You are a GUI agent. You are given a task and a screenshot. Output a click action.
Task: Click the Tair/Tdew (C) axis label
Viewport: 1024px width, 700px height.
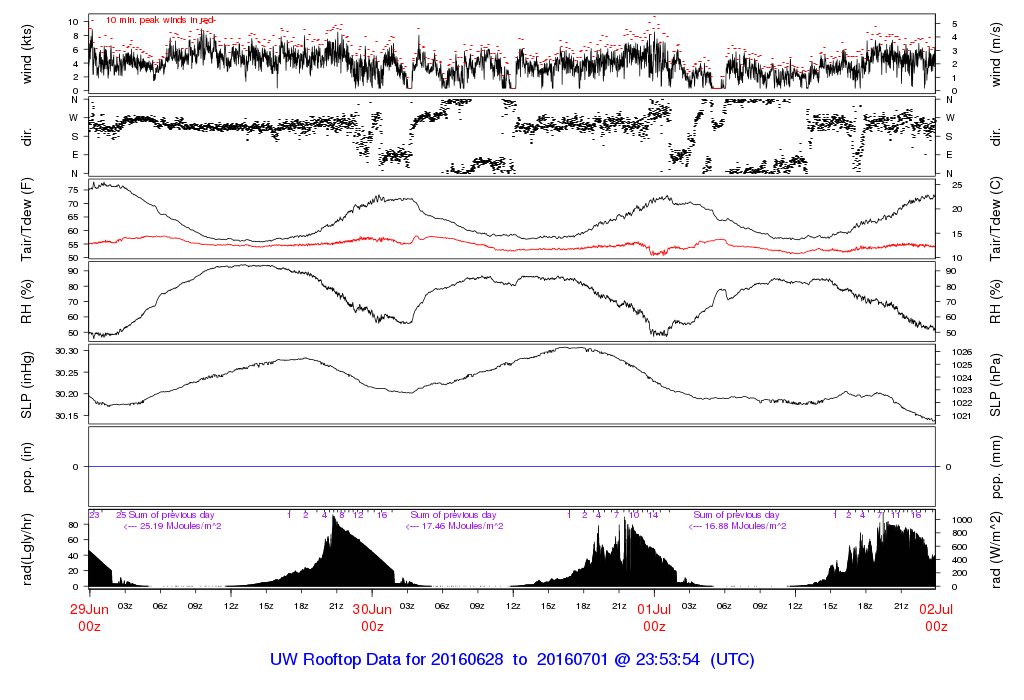tap(997, 219)
